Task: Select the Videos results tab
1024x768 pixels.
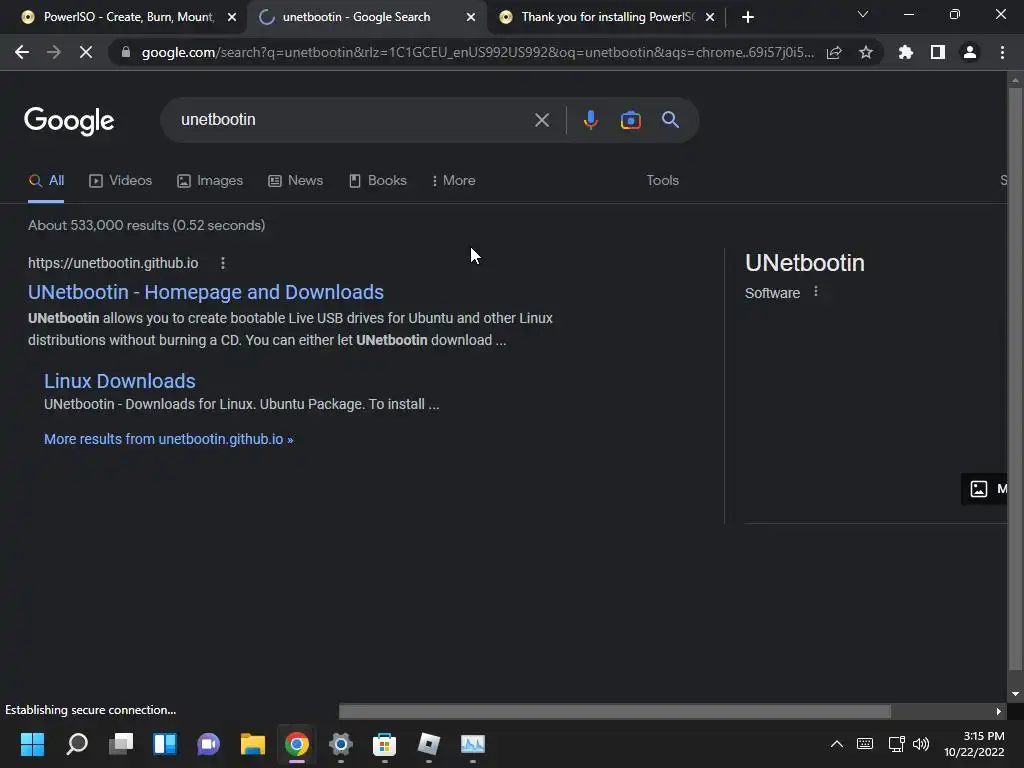Action: [x=121, y=180]
